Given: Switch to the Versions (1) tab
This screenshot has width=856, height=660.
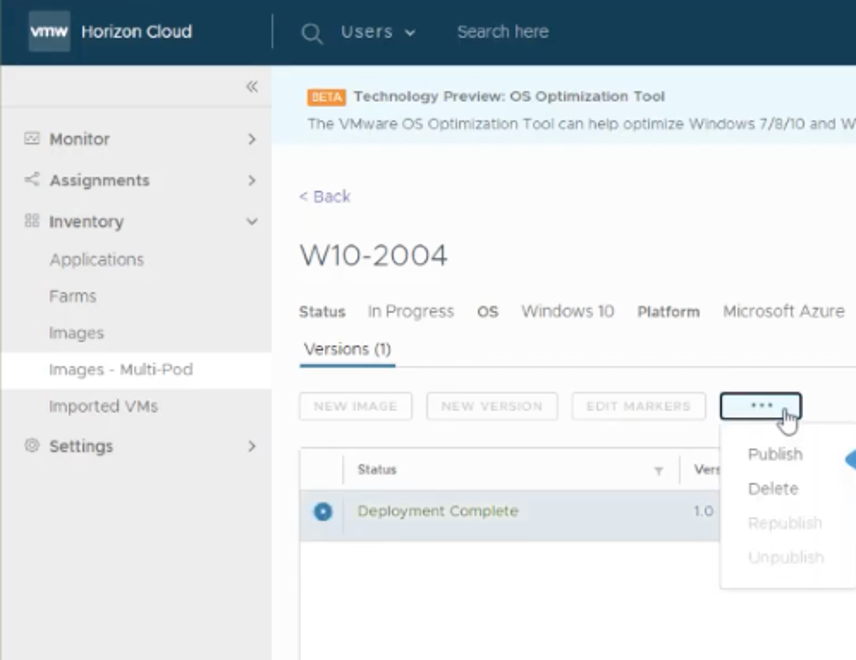Looking at the screenshot, I should pyautogui.click(x=347, y=349).
